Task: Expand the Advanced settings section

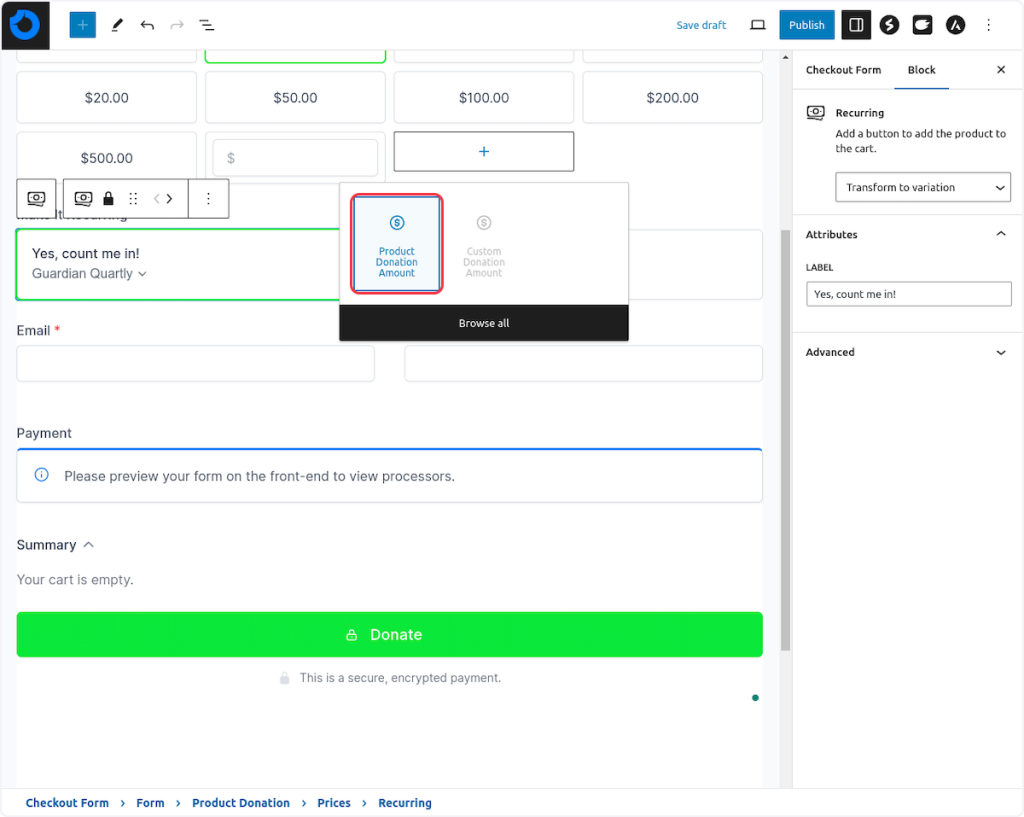Action: (x=1000, y=352)
